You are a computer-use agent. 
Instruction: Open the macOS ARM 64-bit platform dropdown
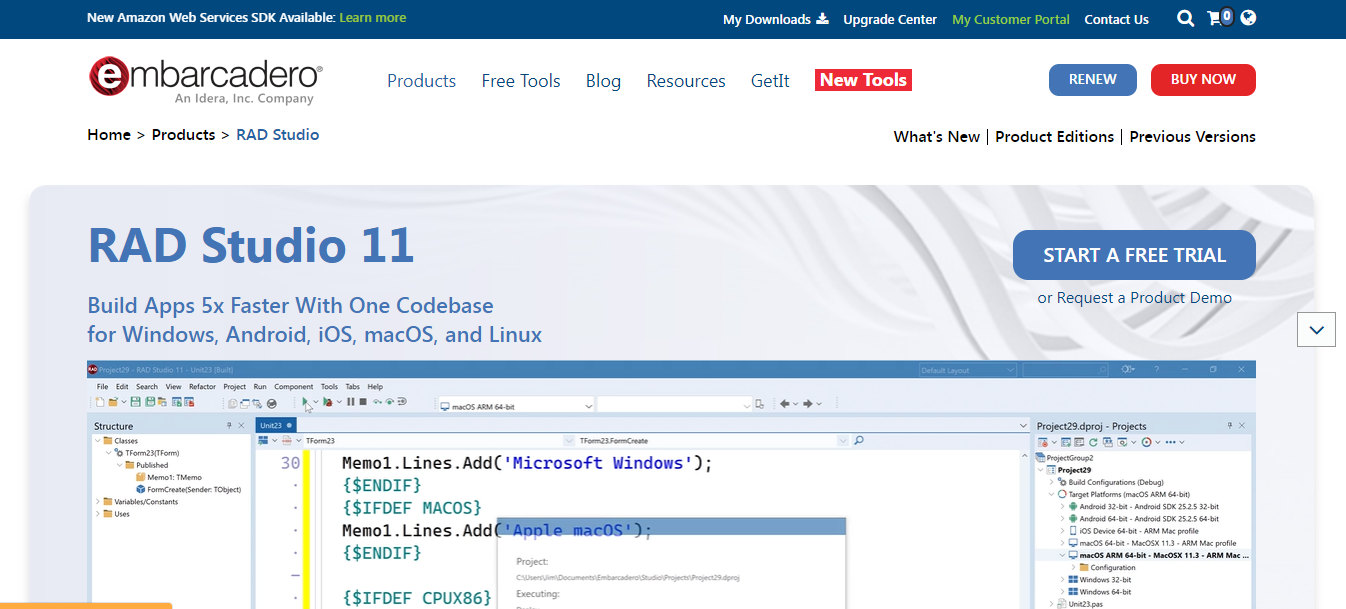tap(516, 405)
